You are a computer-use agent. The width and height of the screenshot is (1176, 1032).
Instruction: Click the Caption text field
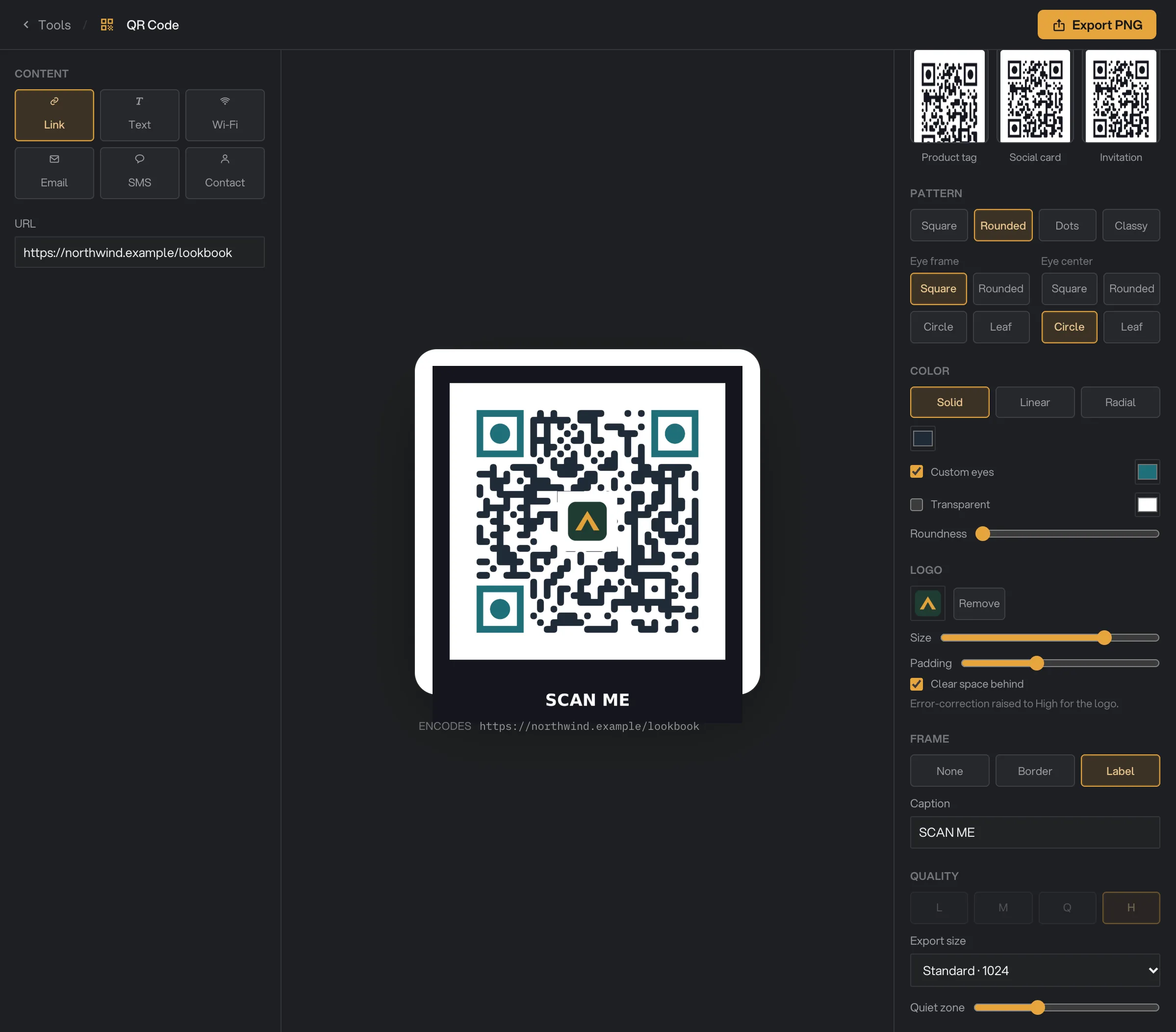click(x=1034, y=832)
